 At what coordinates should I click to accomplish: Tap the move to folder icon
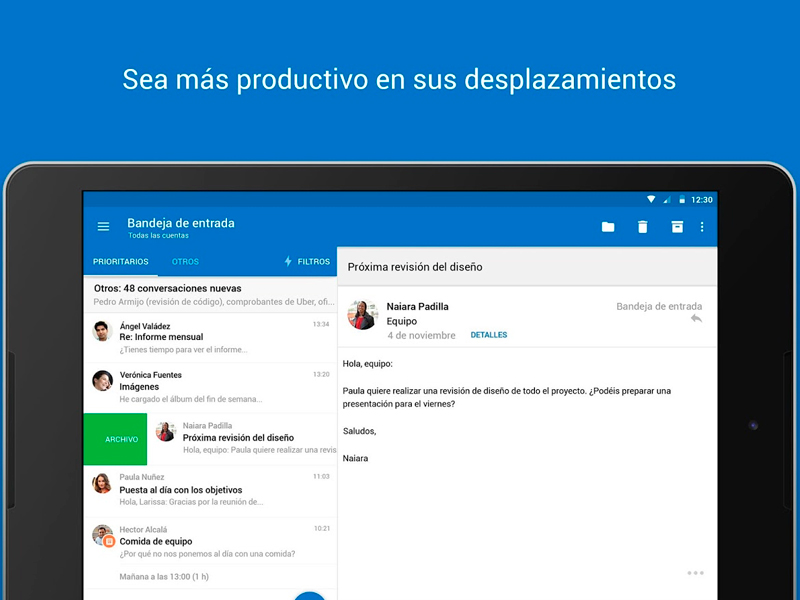point(608,227)
